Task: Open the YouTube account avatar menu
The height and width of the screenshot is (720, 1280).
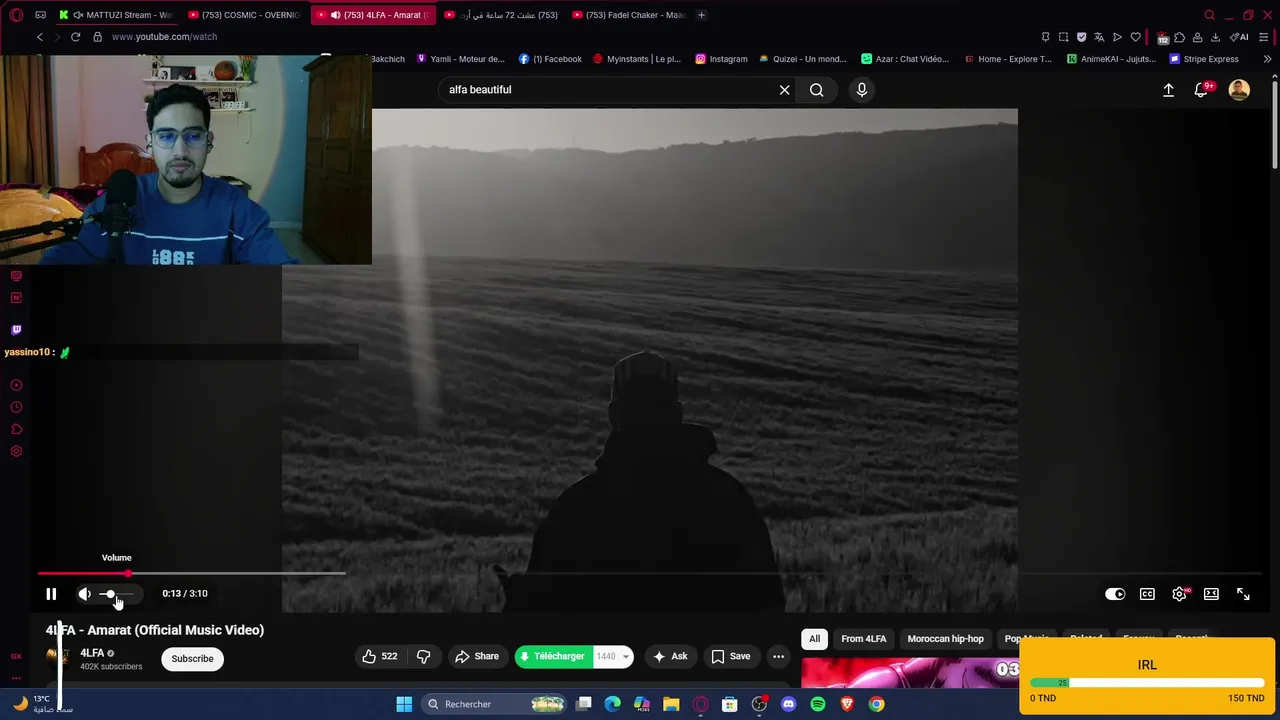Action: (x=1239, y=90)
